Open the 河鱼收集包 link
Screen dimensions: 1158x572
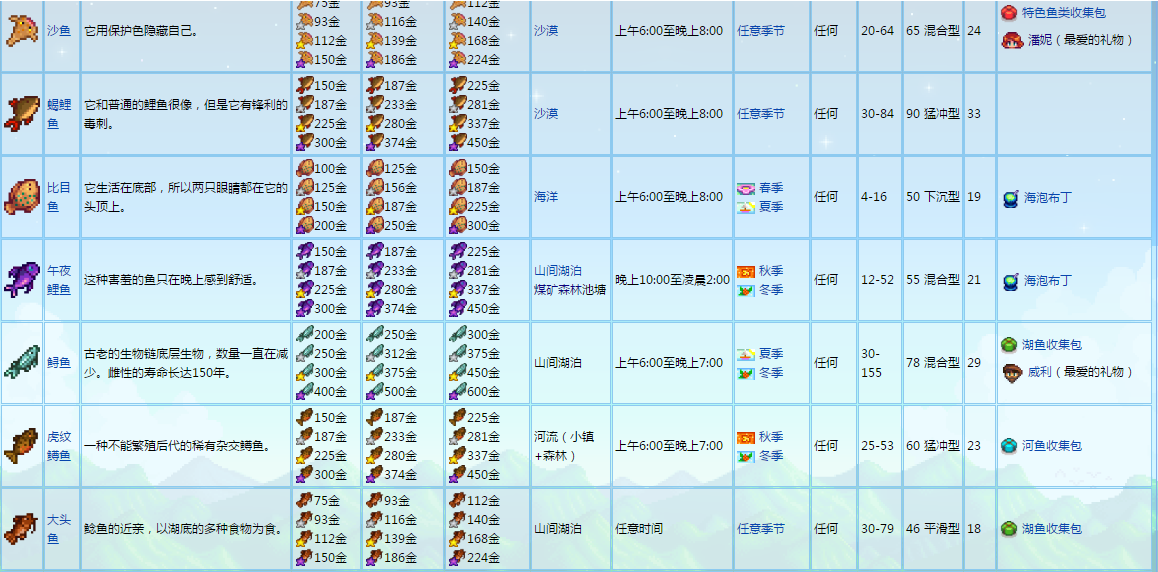click(x=1052, y=446)
